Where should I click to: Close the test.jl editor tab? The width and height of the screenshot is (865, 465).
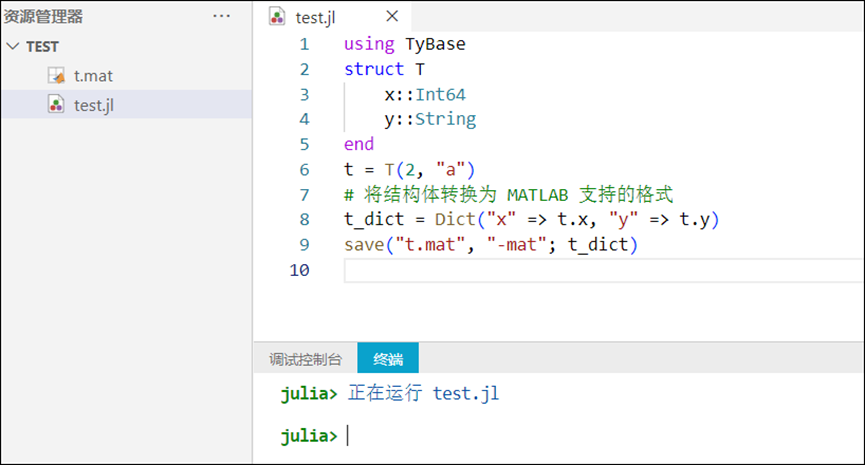click(x=392, y=16)
